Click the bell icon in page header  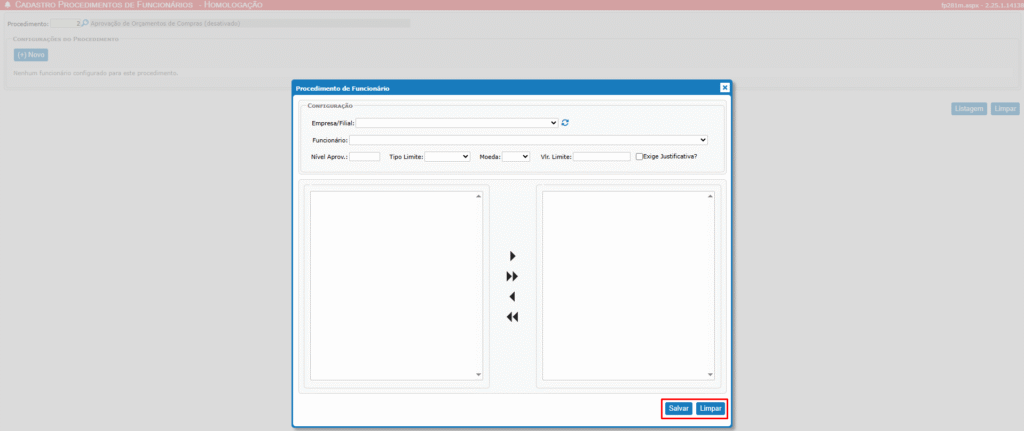tap(7, 5)
